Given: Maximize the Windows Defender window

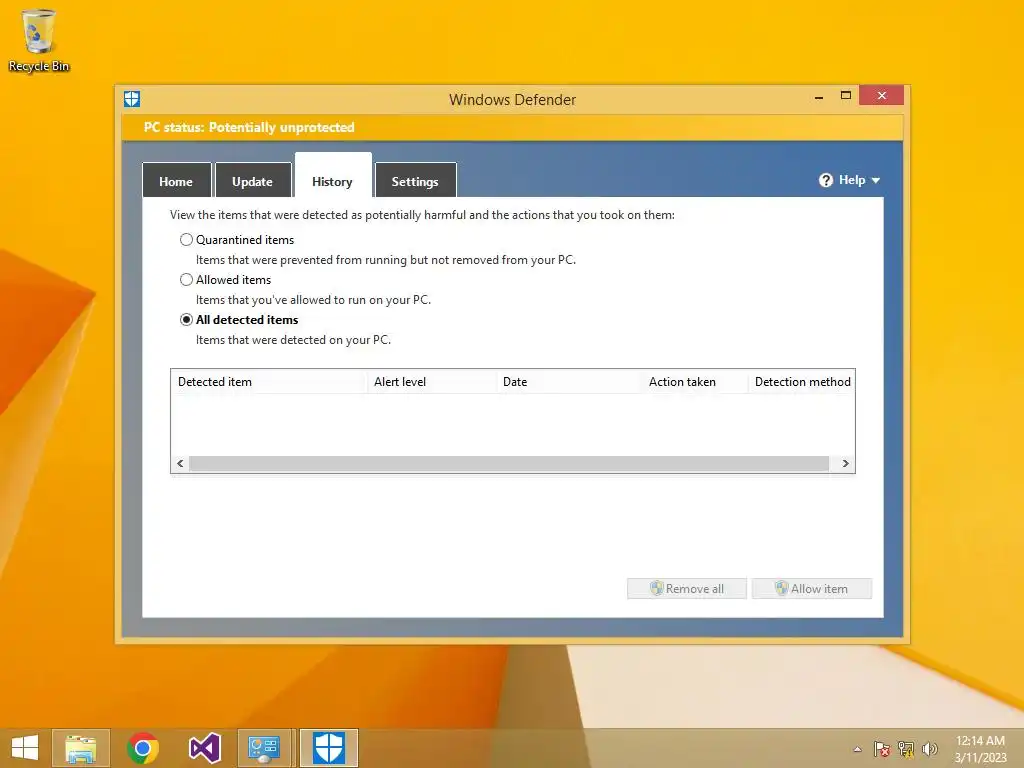Looking at the screenshot, I should pos(846,95).
